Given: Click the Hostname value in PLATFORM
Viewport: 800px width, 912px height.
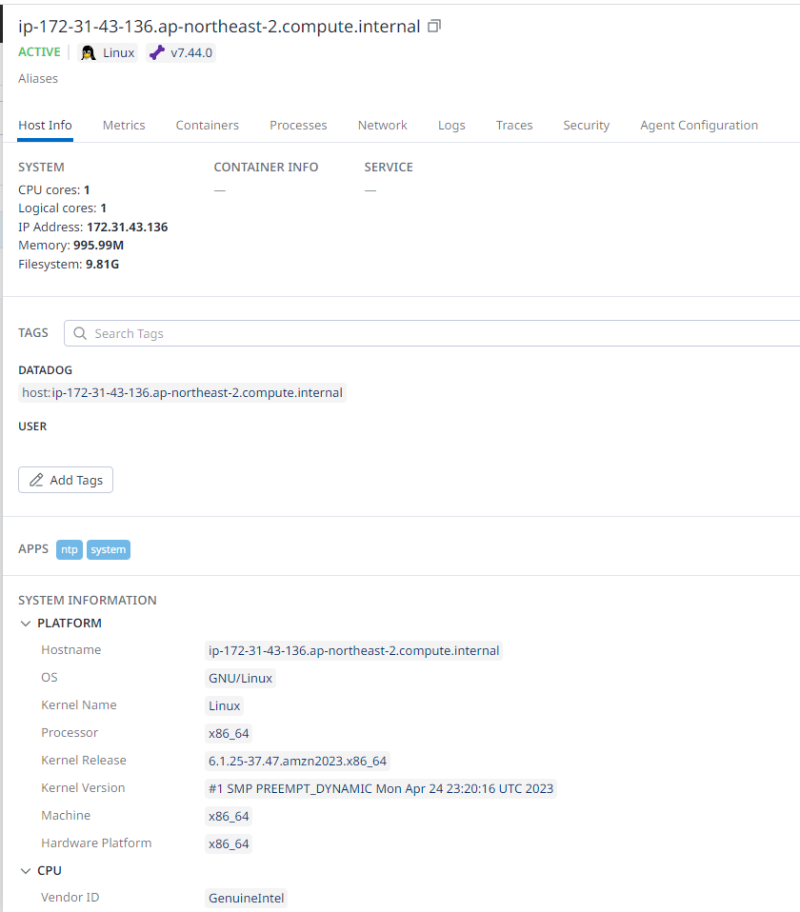Looking at the screenshot, I should 354,650.
